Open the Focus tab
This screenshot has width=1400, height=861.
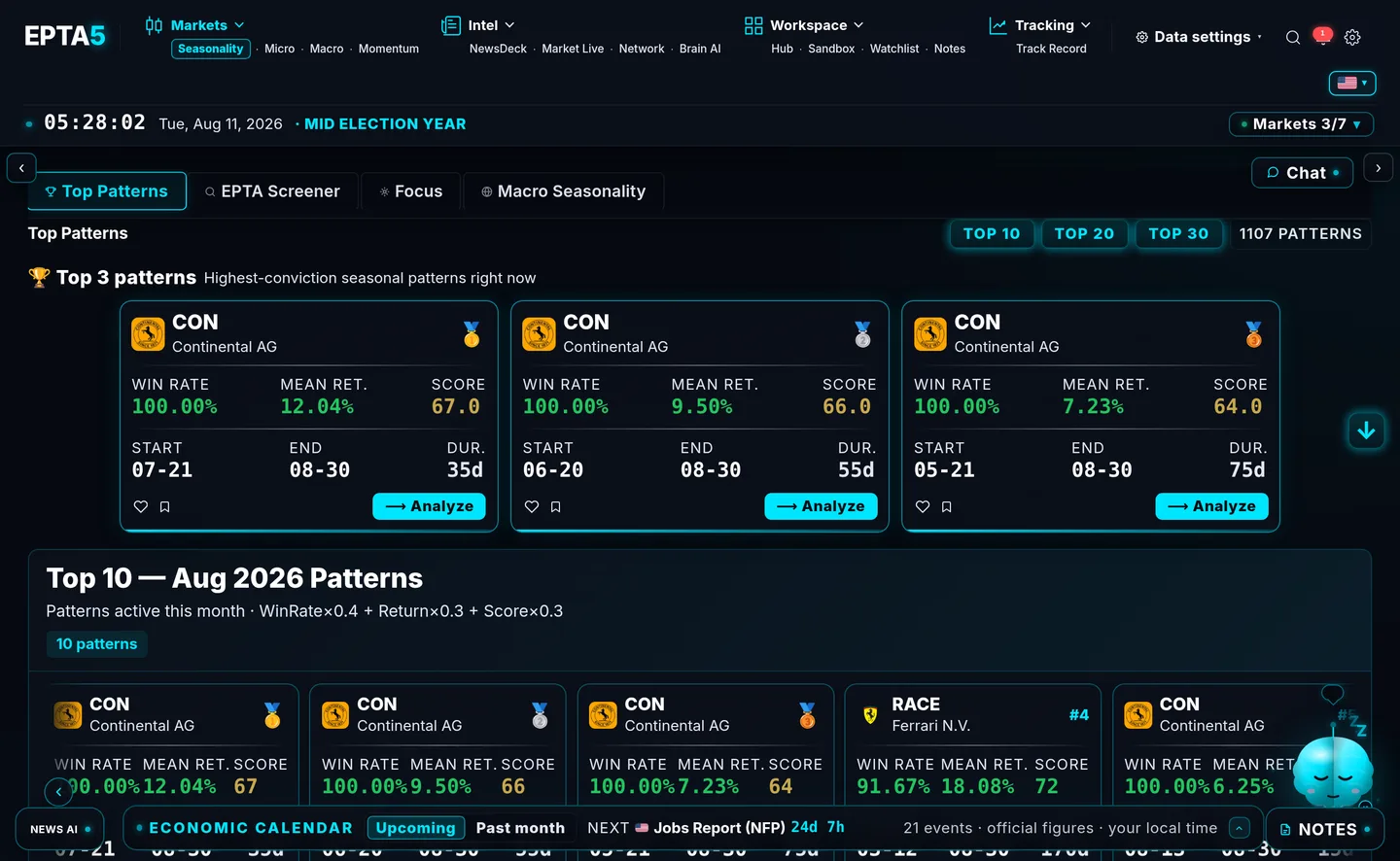coord(411,191)
